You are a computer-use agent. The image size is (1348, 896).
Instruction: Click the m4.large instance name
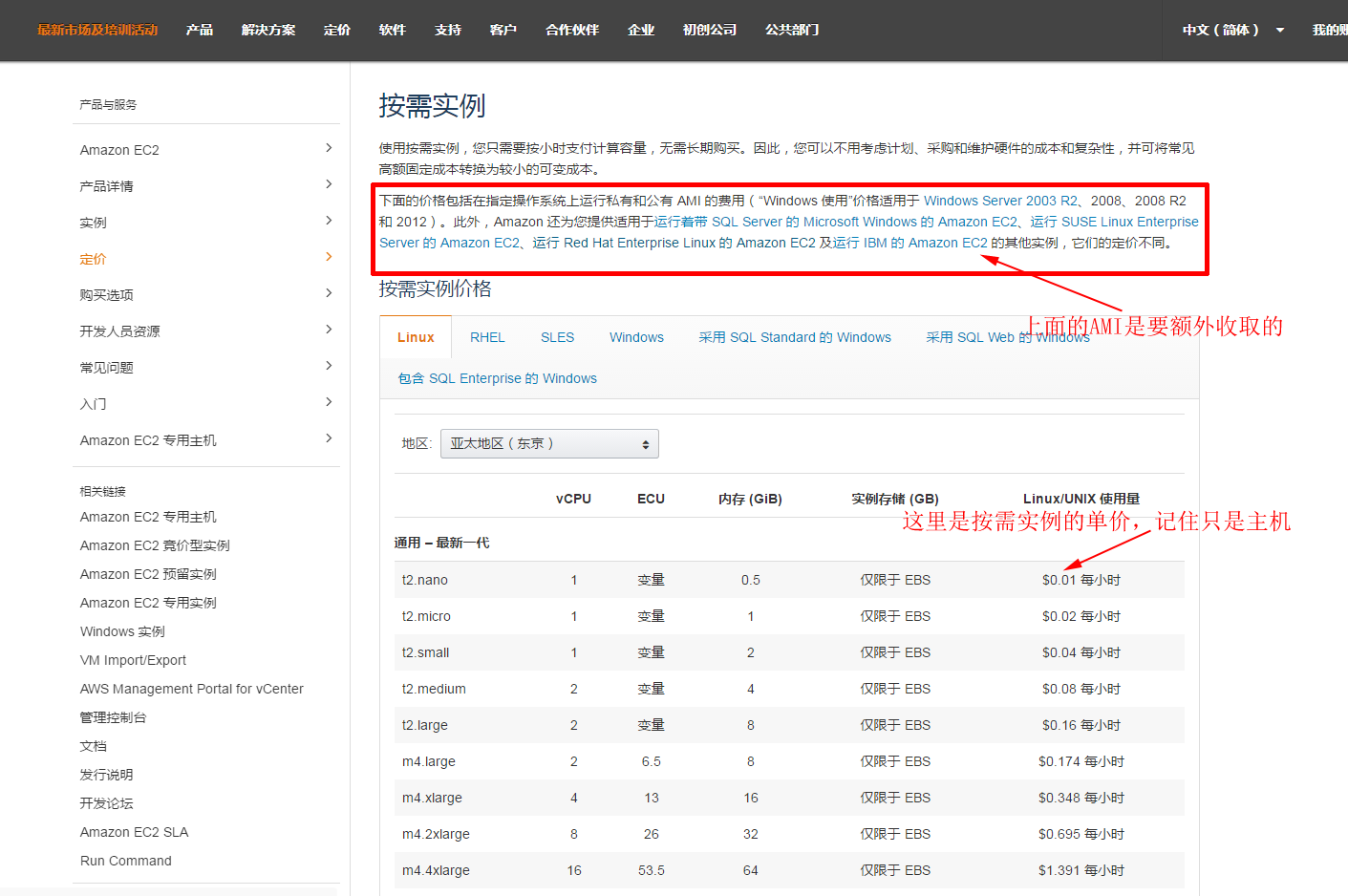pyautogui.click(x=429, y=761)
